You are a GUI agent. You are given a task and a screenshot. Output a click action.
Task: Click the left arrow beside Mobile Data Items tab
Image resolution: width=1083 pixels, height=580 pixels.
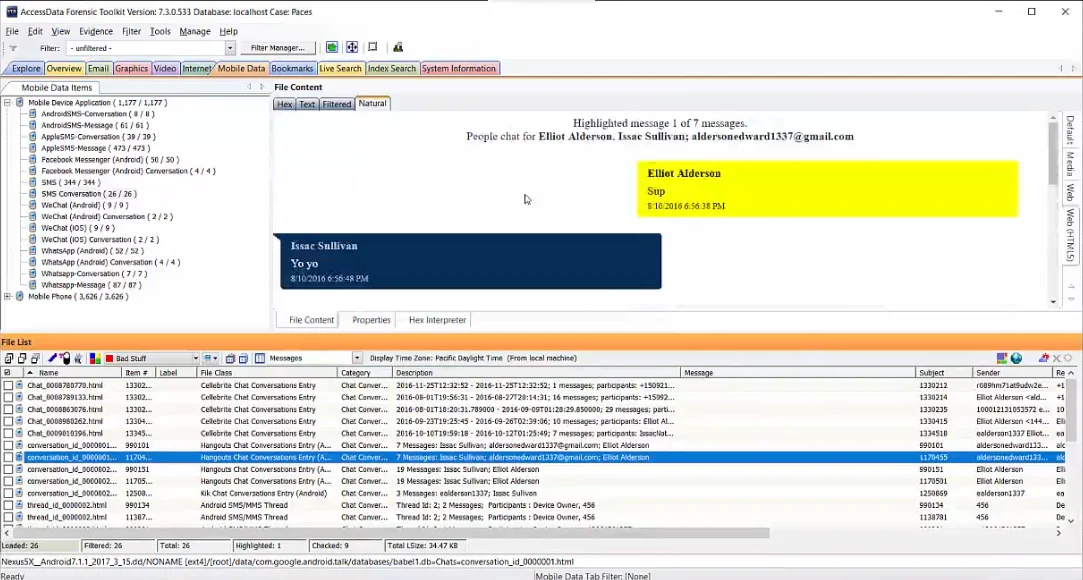coord(249,87)
